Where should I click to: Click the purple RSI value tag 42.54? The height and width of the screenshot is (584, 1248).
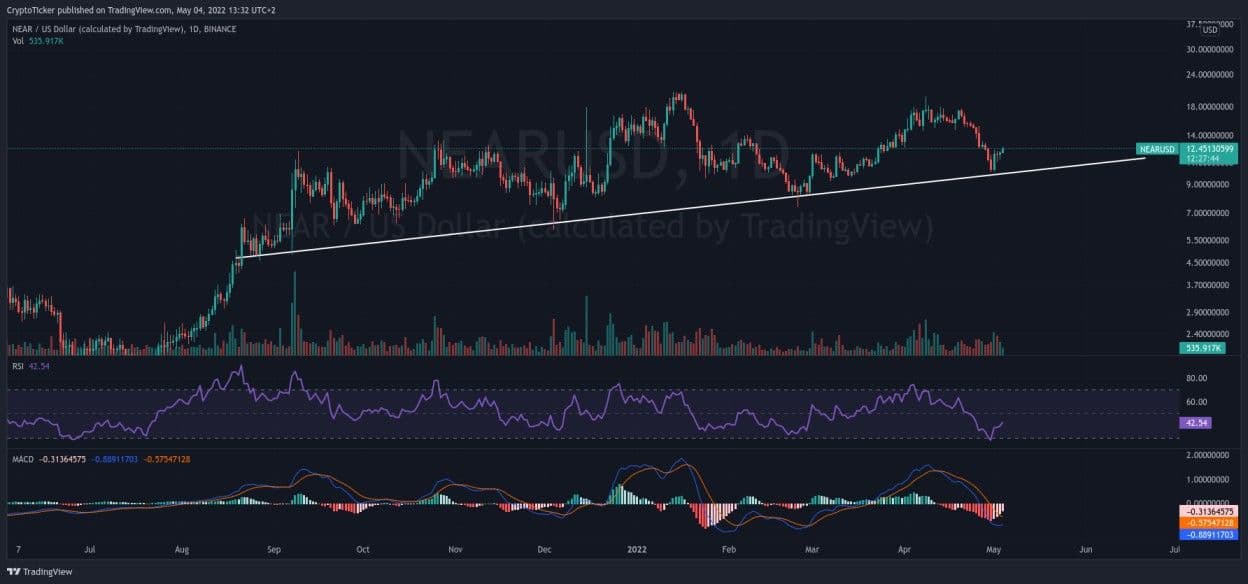[x=1196, y=423]
